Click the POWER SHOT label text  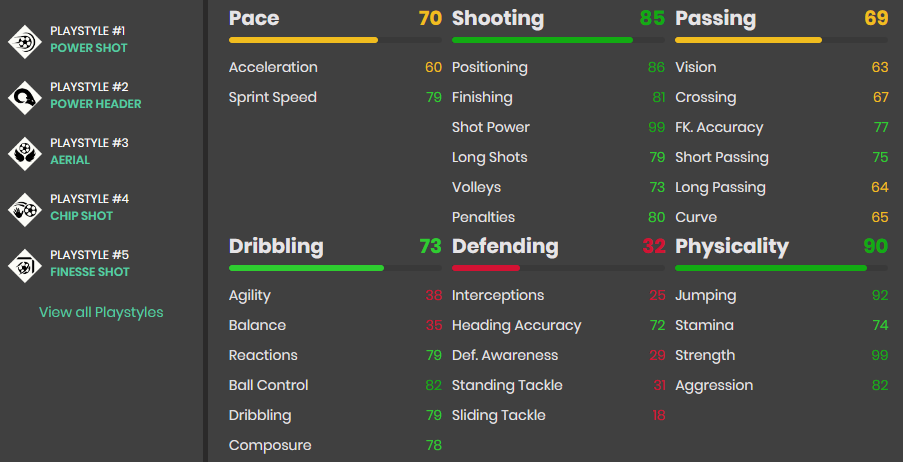tap(89, 48)
